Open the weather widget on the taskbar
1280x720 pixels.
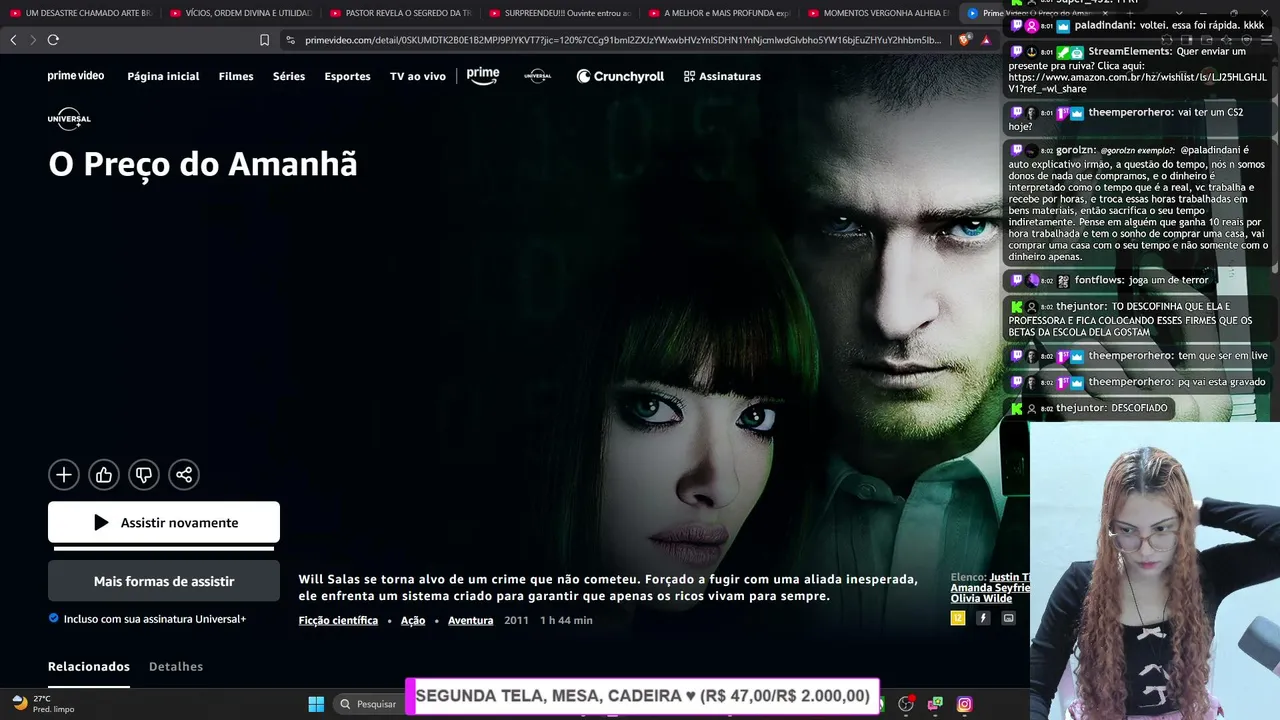(43, 704)
